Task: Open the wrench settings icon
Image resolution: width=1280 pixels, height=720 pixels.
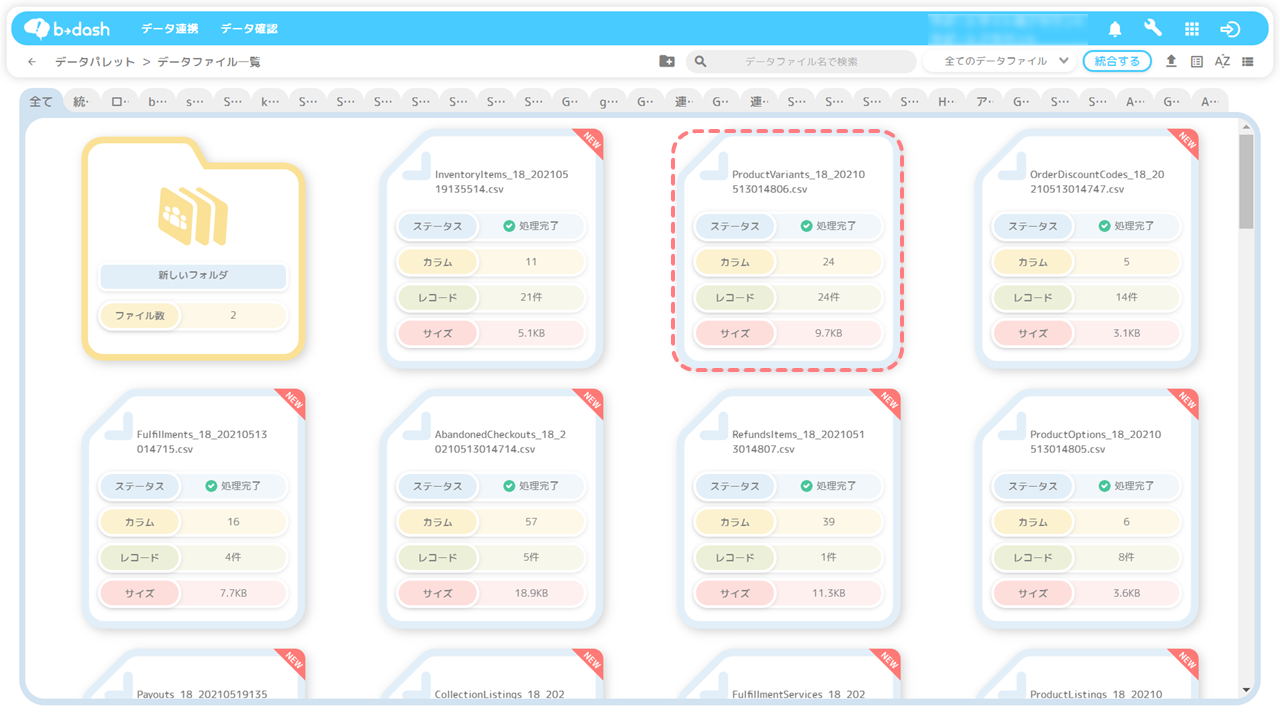Action: 1153,29
